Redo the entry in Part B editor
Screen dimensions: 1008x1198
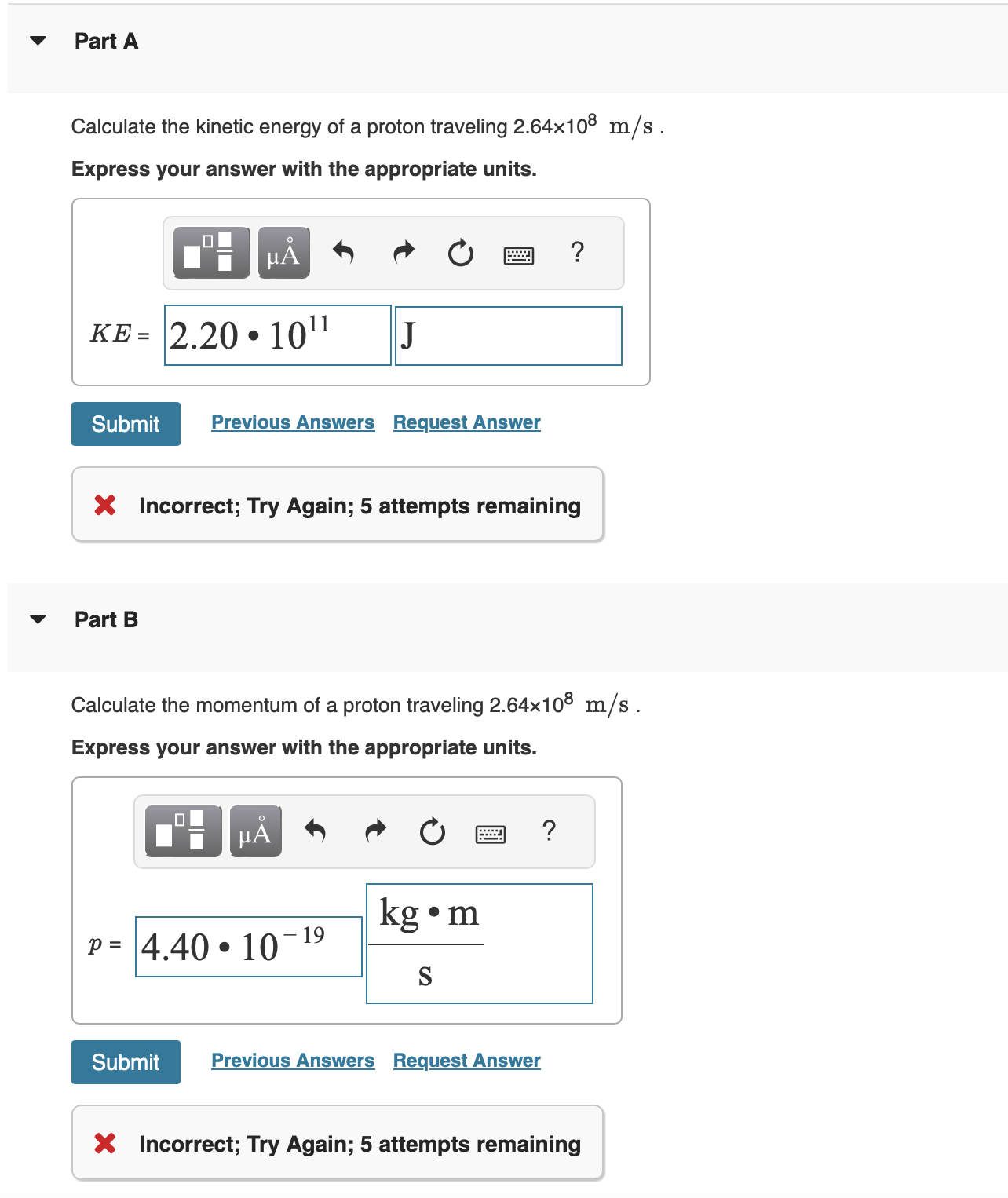pos(374,831)
